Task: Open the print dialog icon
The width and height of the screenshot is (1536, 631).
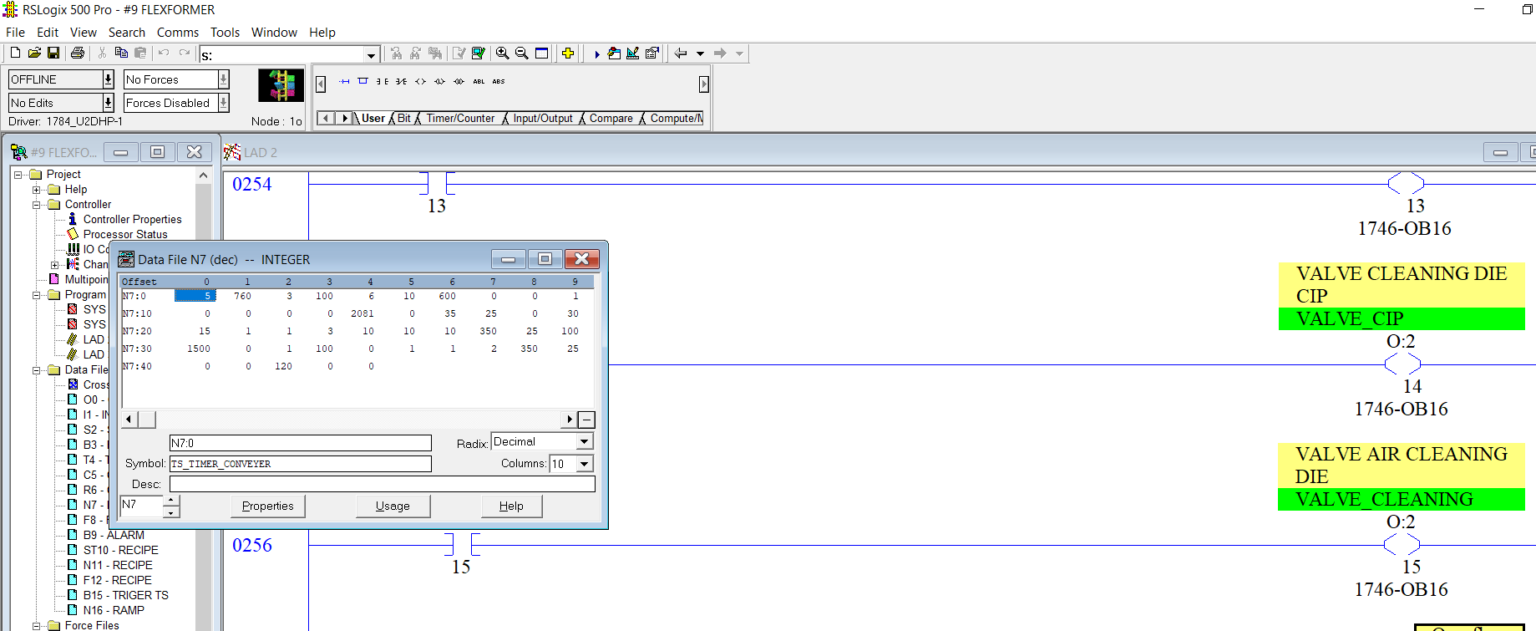Action: click(76, 53)
